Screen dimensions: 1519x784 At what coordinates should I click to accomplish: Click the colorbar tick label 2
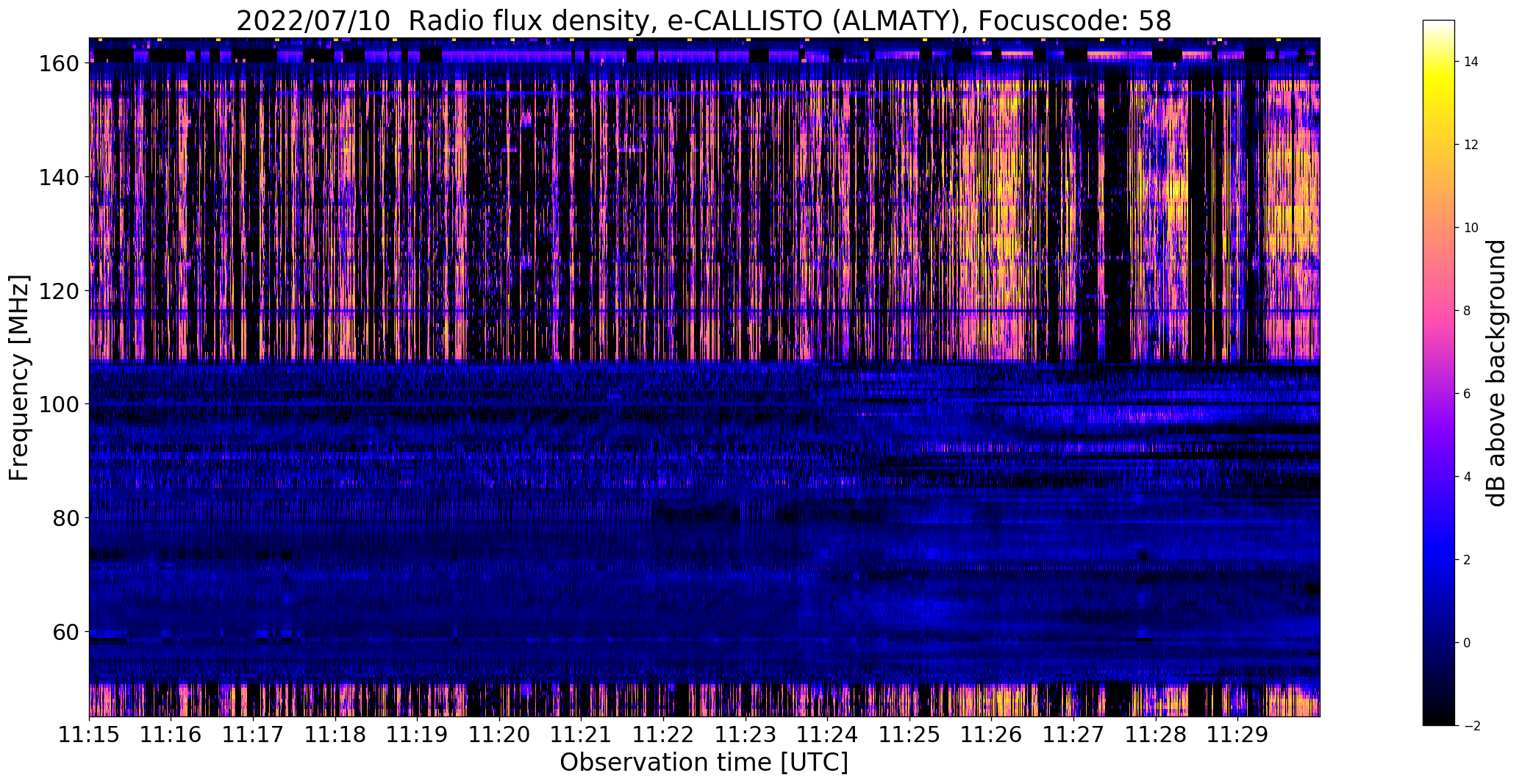pos(1467,560)
